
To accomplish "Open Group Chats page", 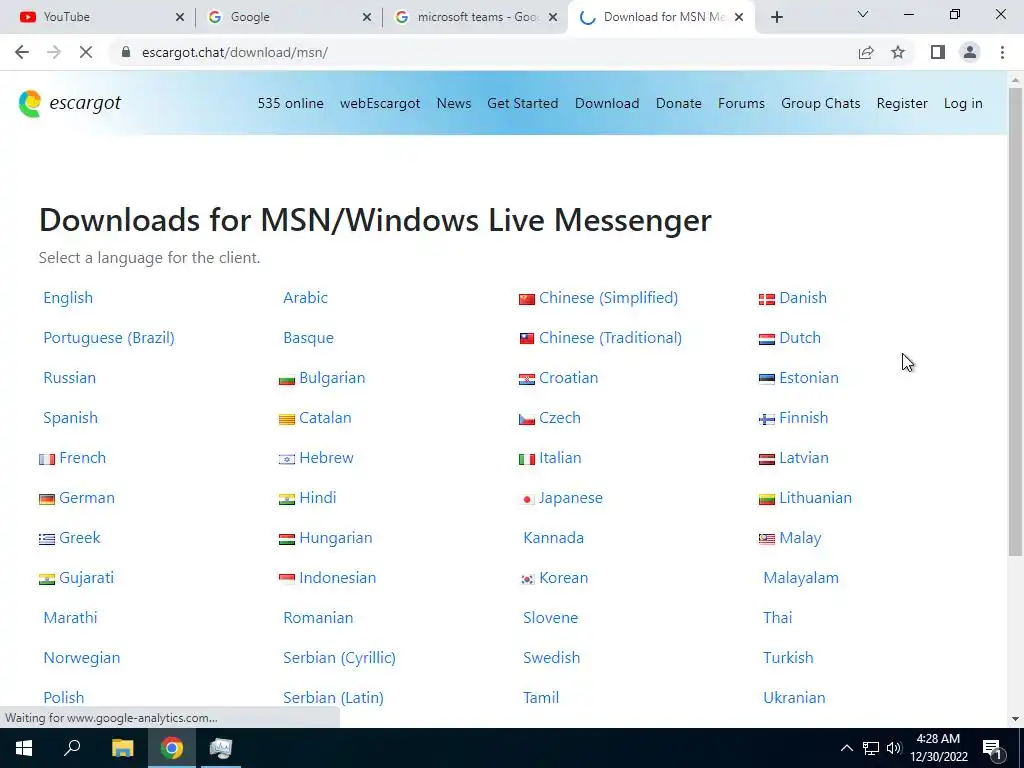I will (x=820, y=103).
